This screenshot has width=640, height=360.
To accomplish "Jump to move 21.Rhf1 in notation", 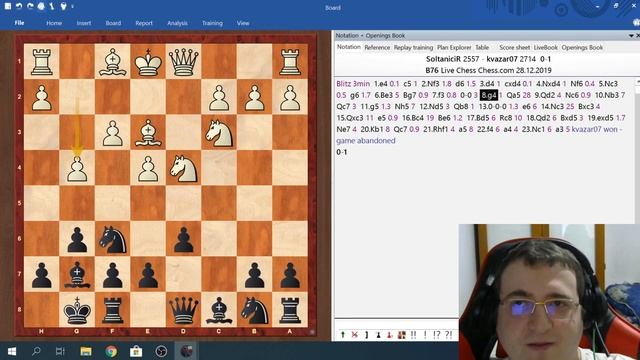I will pos(436,129).
